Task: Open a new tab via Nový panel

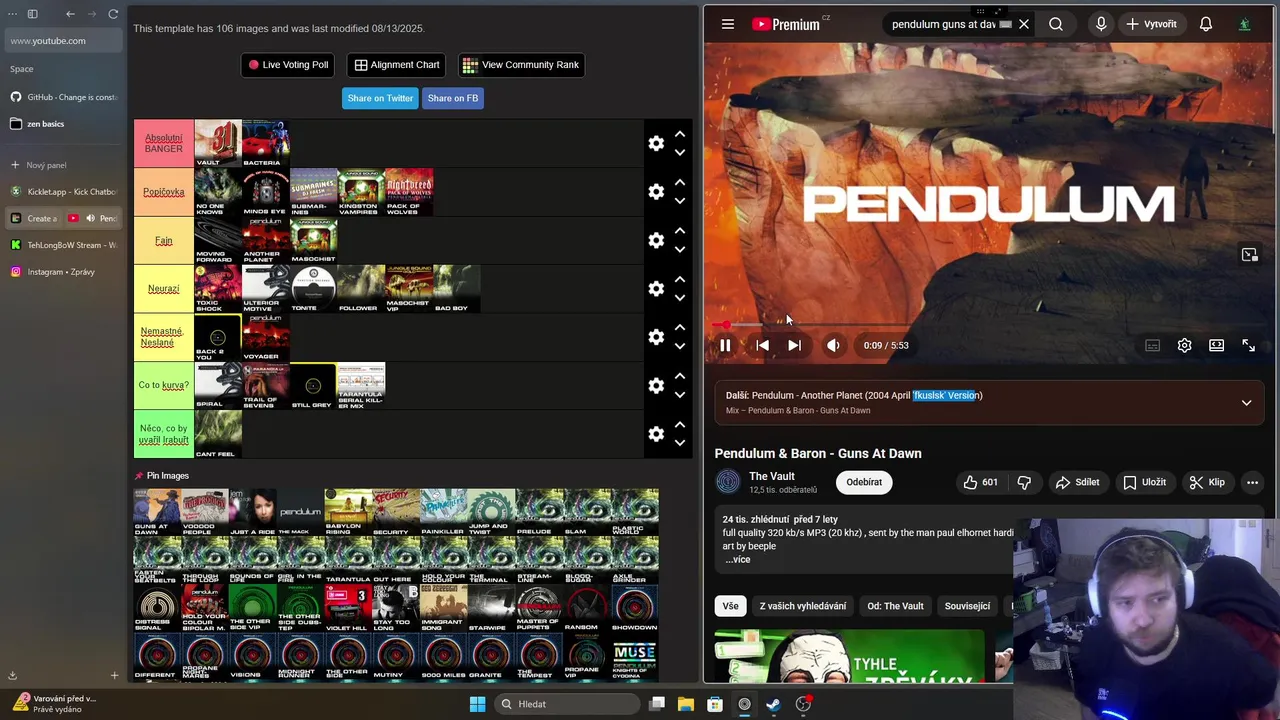Action: tap(63, 165)
